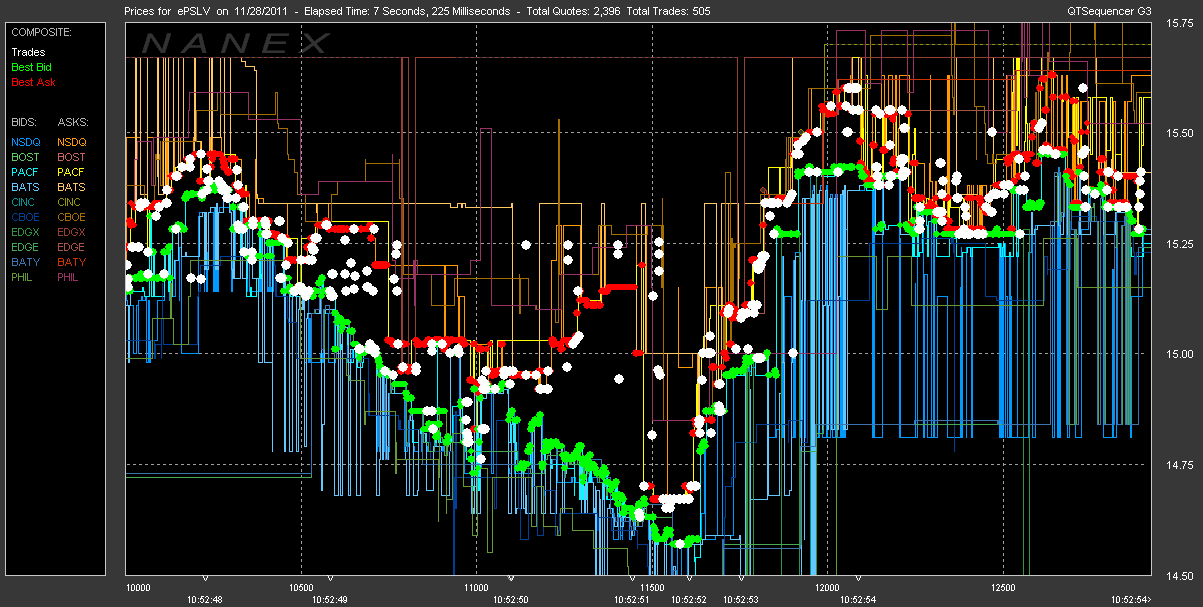The width and height of the screenshot is (1203, 607).
Task: Select BOST in the ASKS column
Action: tap(73, 157)
